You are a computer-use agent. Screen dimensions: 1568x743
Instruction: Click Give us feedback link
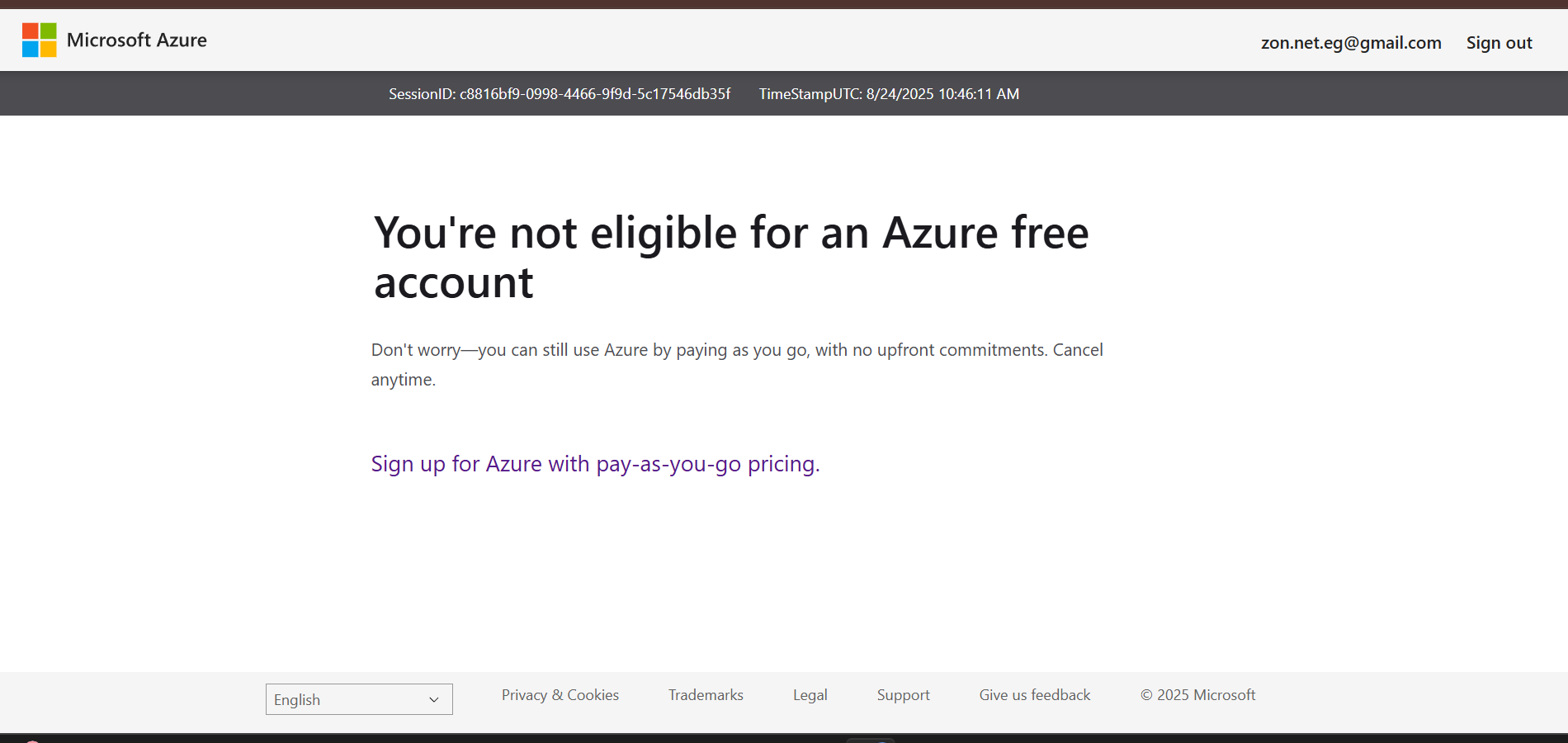tap(1035, 695)
